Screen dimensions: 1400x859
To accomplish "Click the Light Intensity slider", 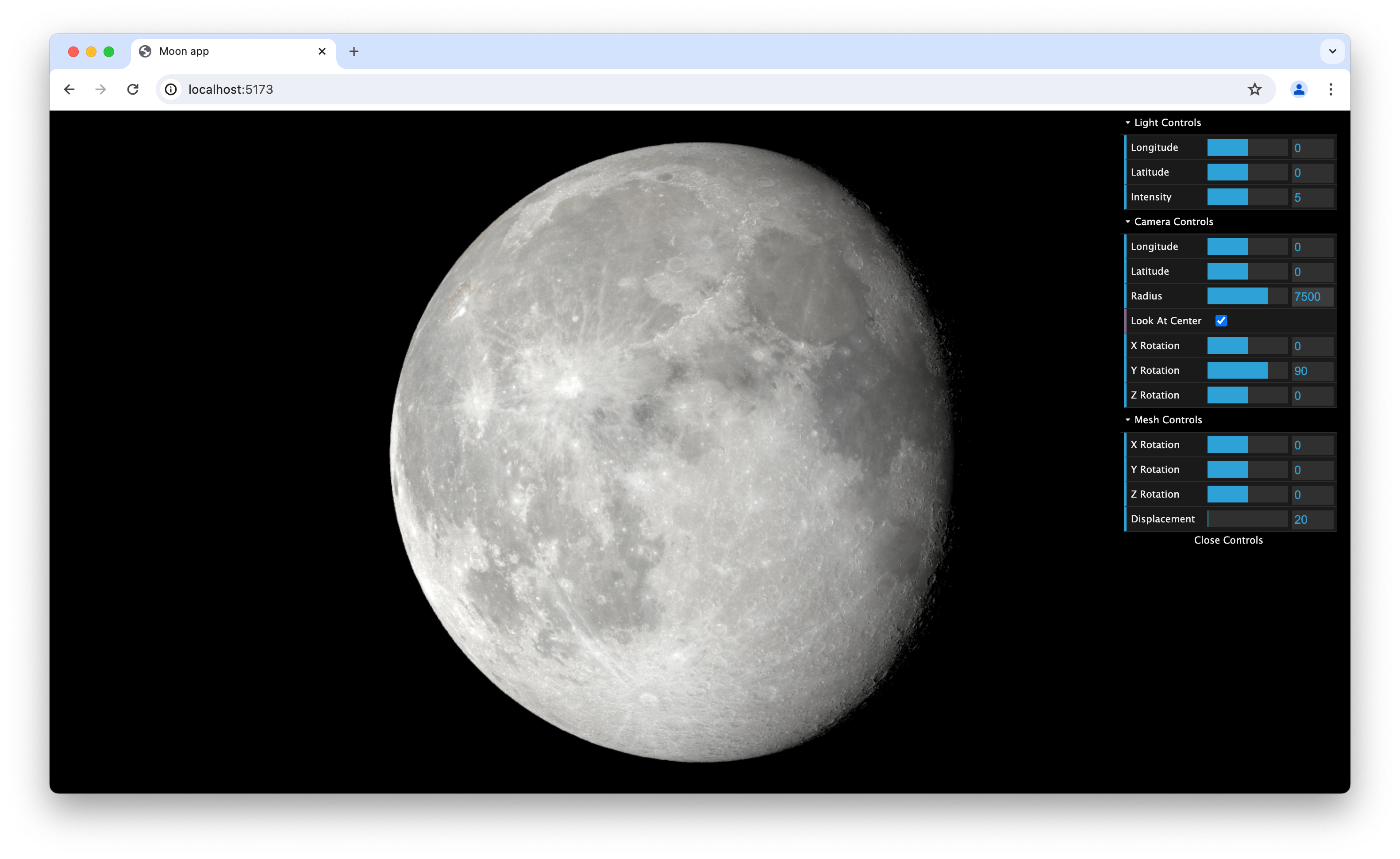I will tap(1247, 197).
